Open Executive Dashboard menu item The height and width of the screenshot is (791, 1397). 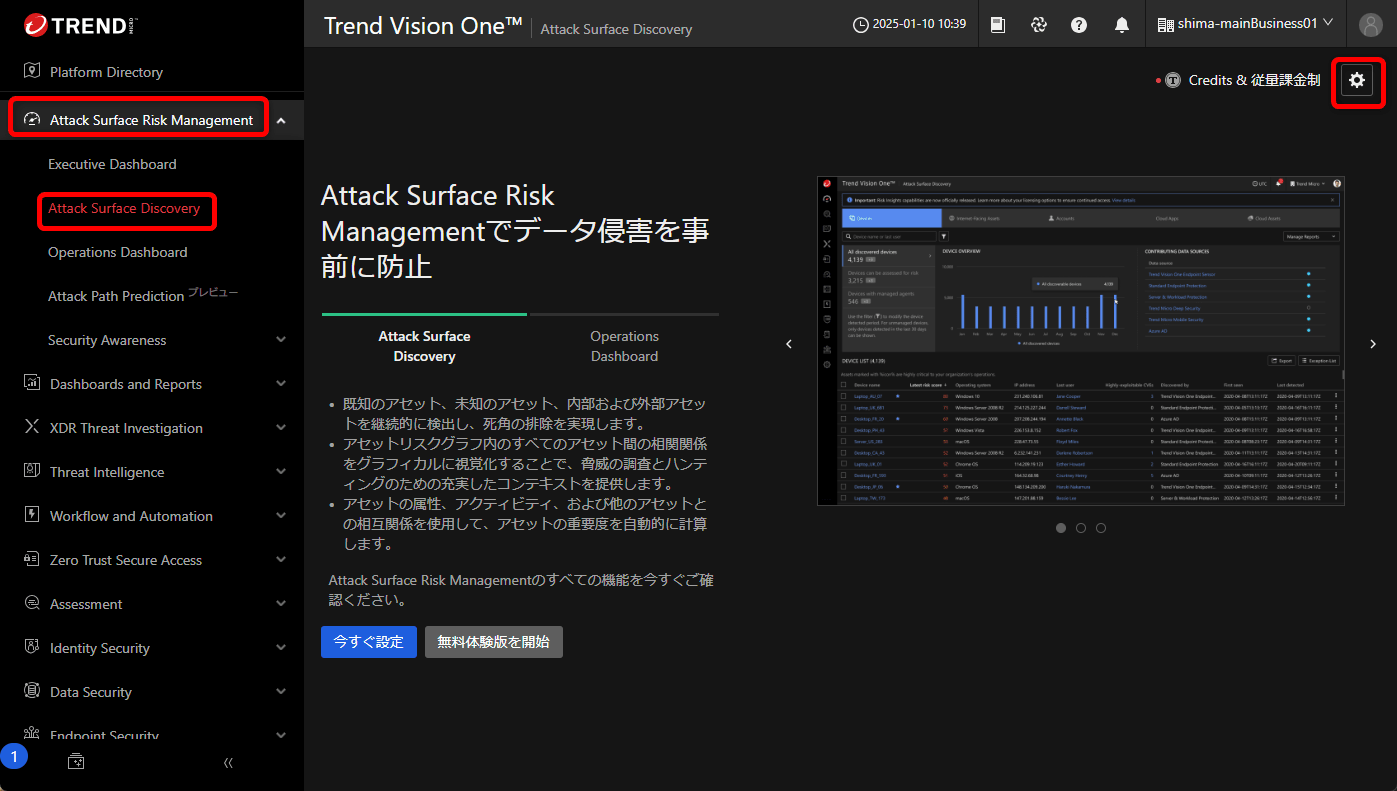click(x=112, y=164)
